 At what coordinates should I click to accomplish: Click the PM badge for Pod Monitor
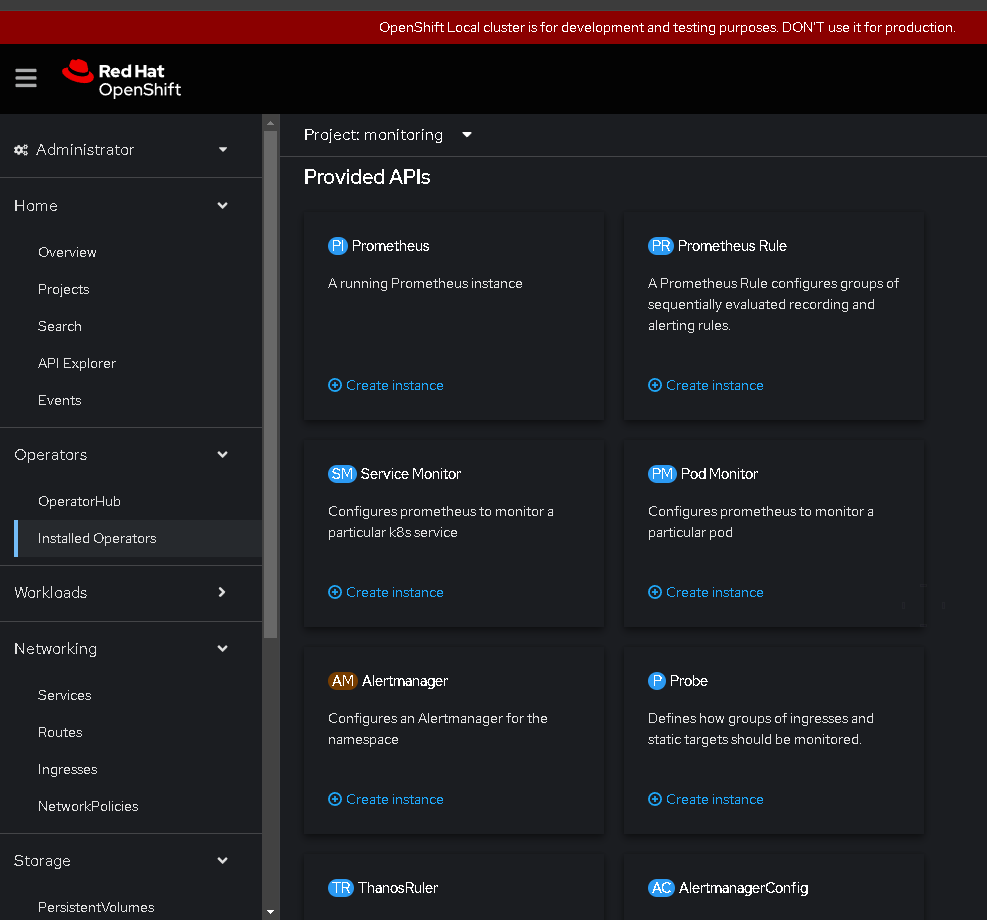point(662,474)
